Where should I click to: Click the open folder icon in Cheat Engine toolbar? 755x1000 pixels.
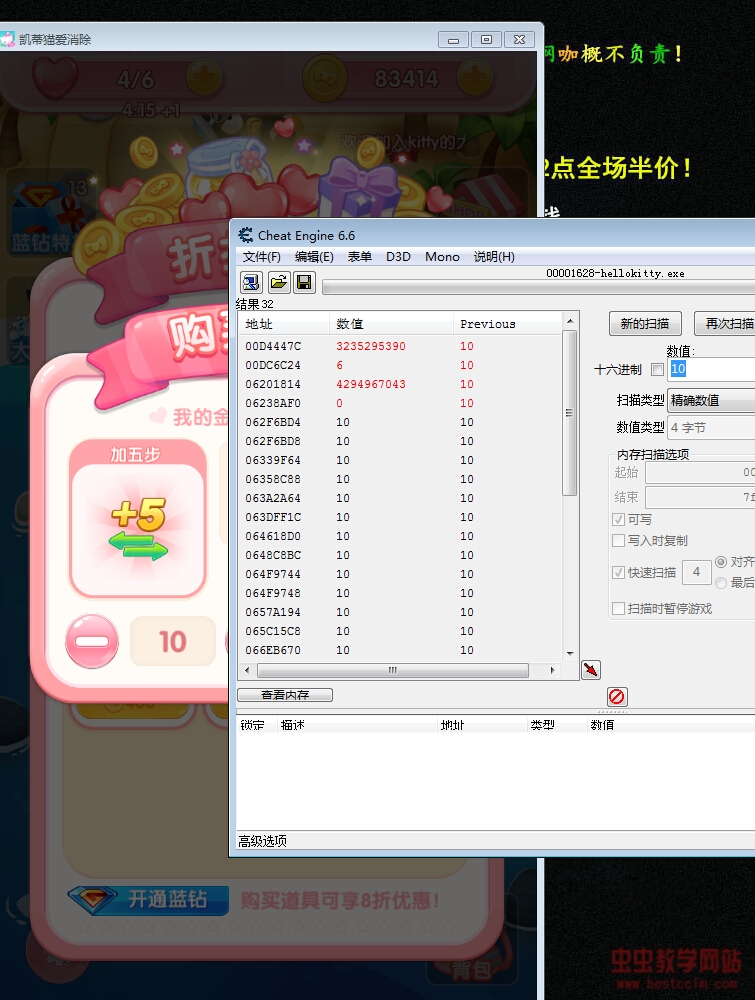point(279,282)
